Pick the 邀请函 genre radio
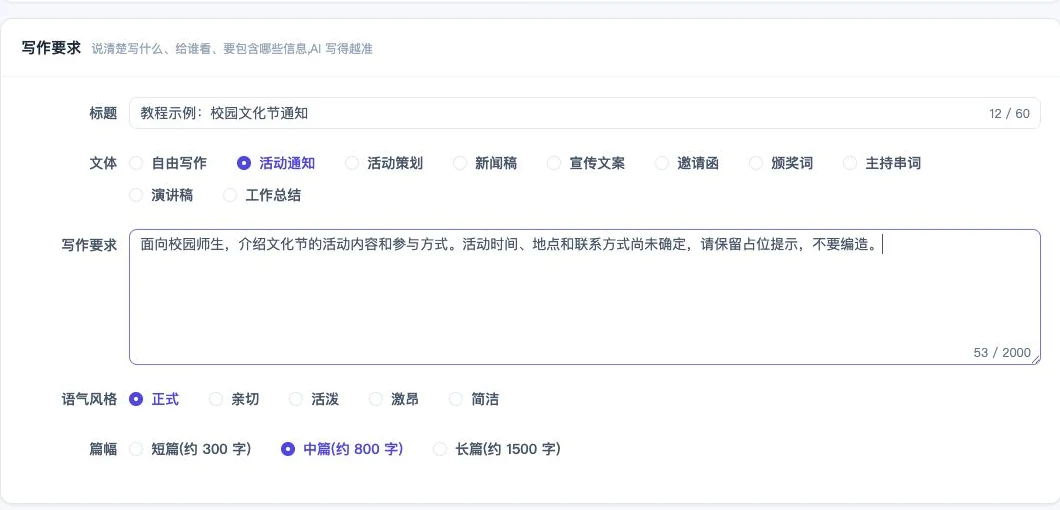This screenshot has width=1060, height=510. [x=687, y=163]
